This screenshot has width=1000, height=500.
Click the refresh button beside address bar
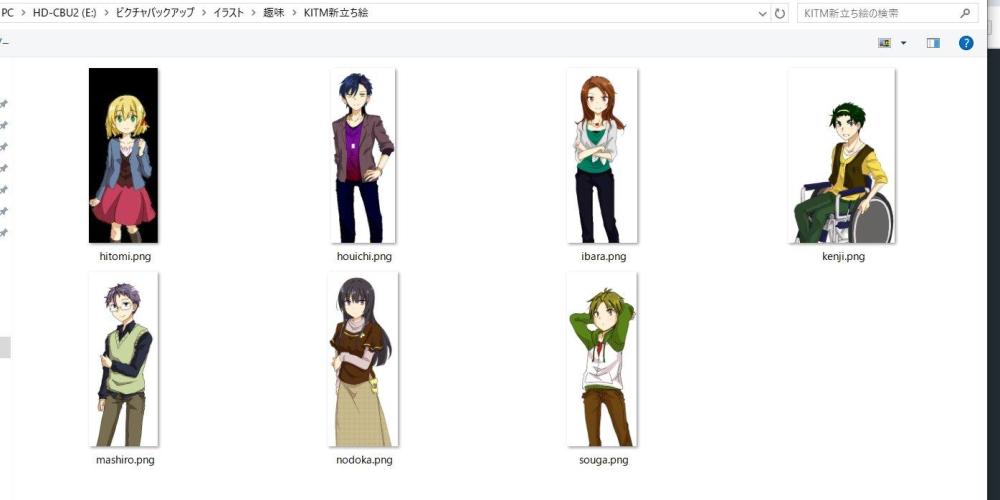coord(780,14)
